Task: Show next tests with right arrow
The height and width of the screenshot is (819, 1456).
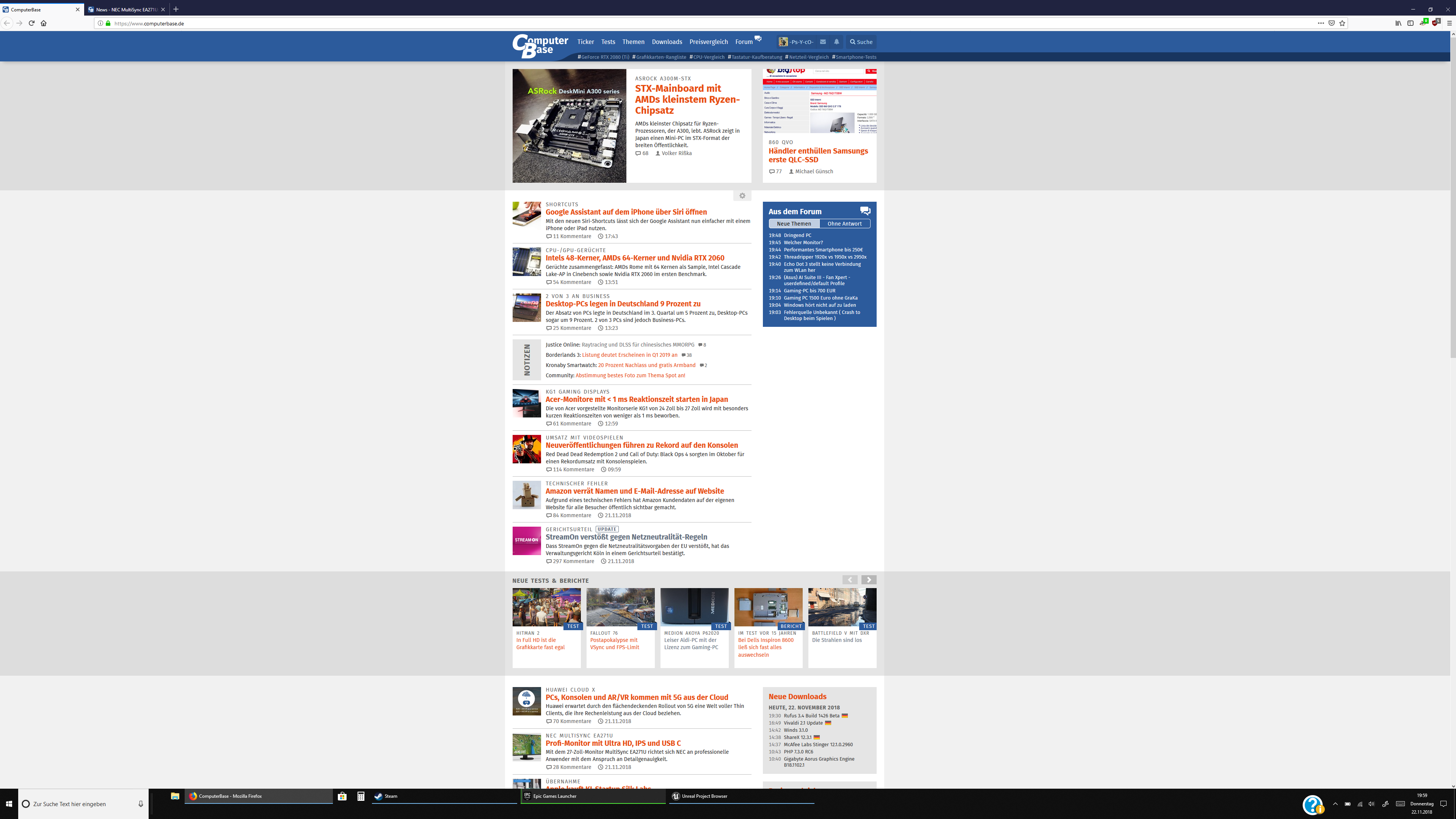Action: click(x=869, y=580)
